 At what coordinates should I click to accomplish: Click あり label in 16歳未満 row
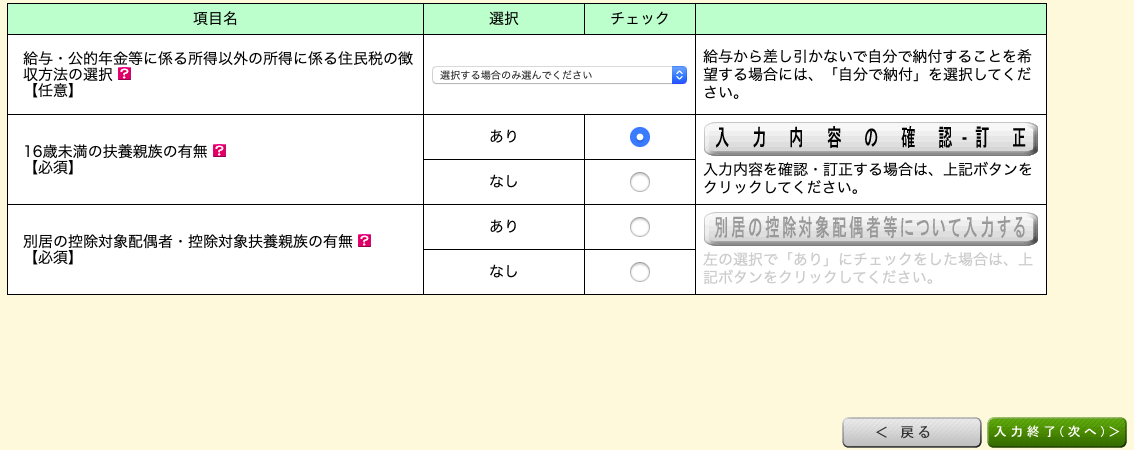(x=503, y=136)
